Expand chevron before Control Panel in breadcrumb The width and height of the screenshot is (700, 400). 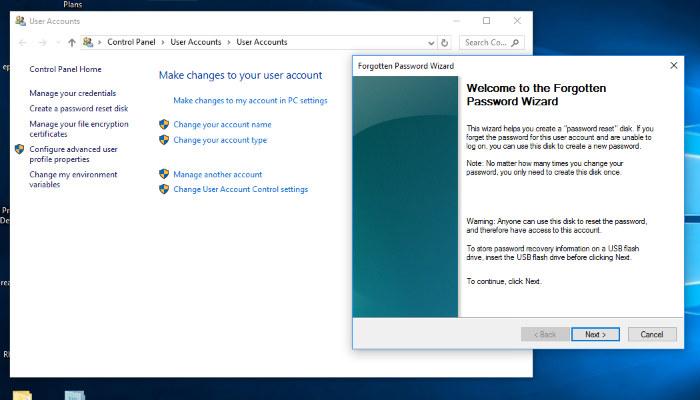tap(100, 42)
